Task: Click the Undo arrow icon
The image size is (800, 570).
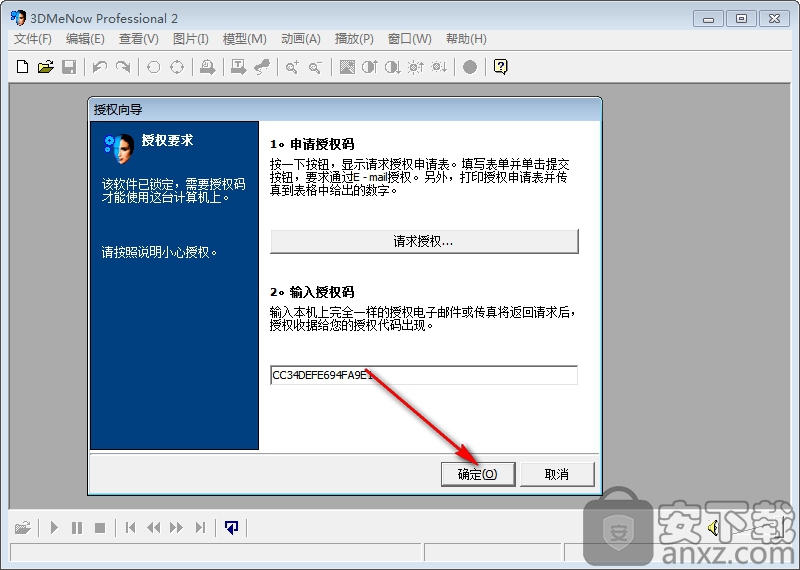Action: pyautogui.click(x=99, y=67)
